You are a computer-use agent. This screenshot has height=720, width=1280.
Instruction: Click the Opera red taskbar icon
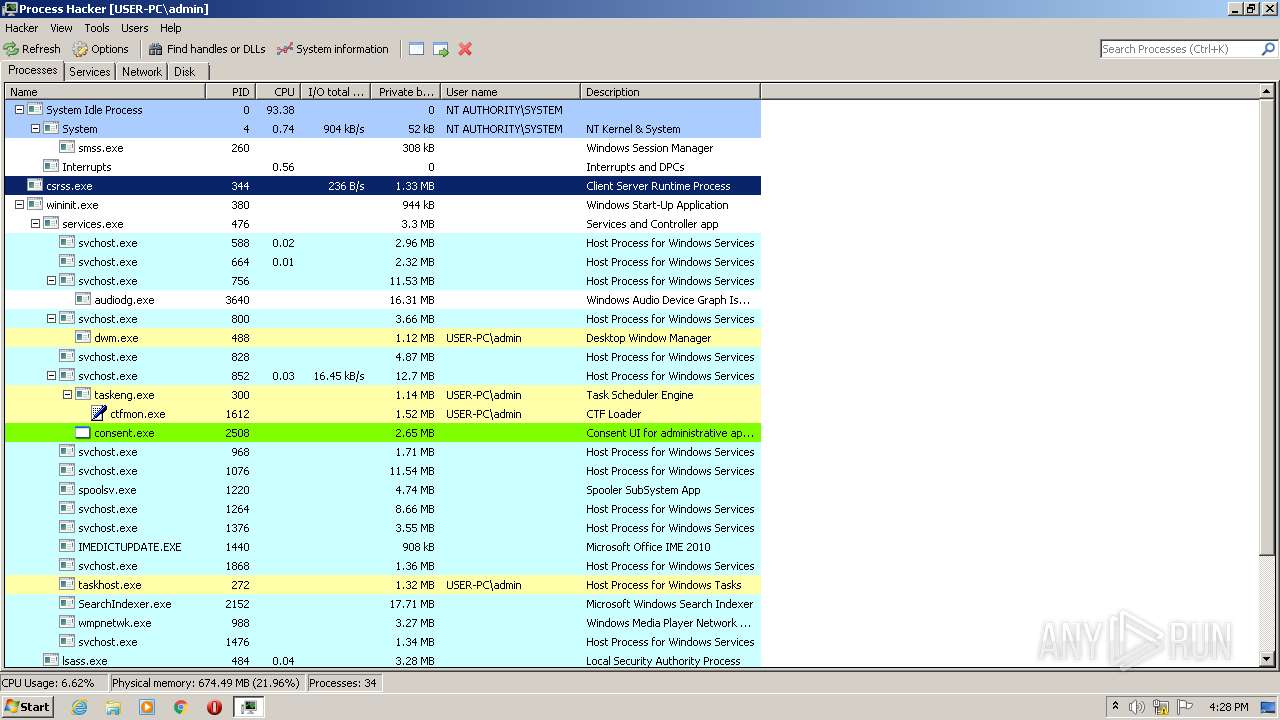214,707
